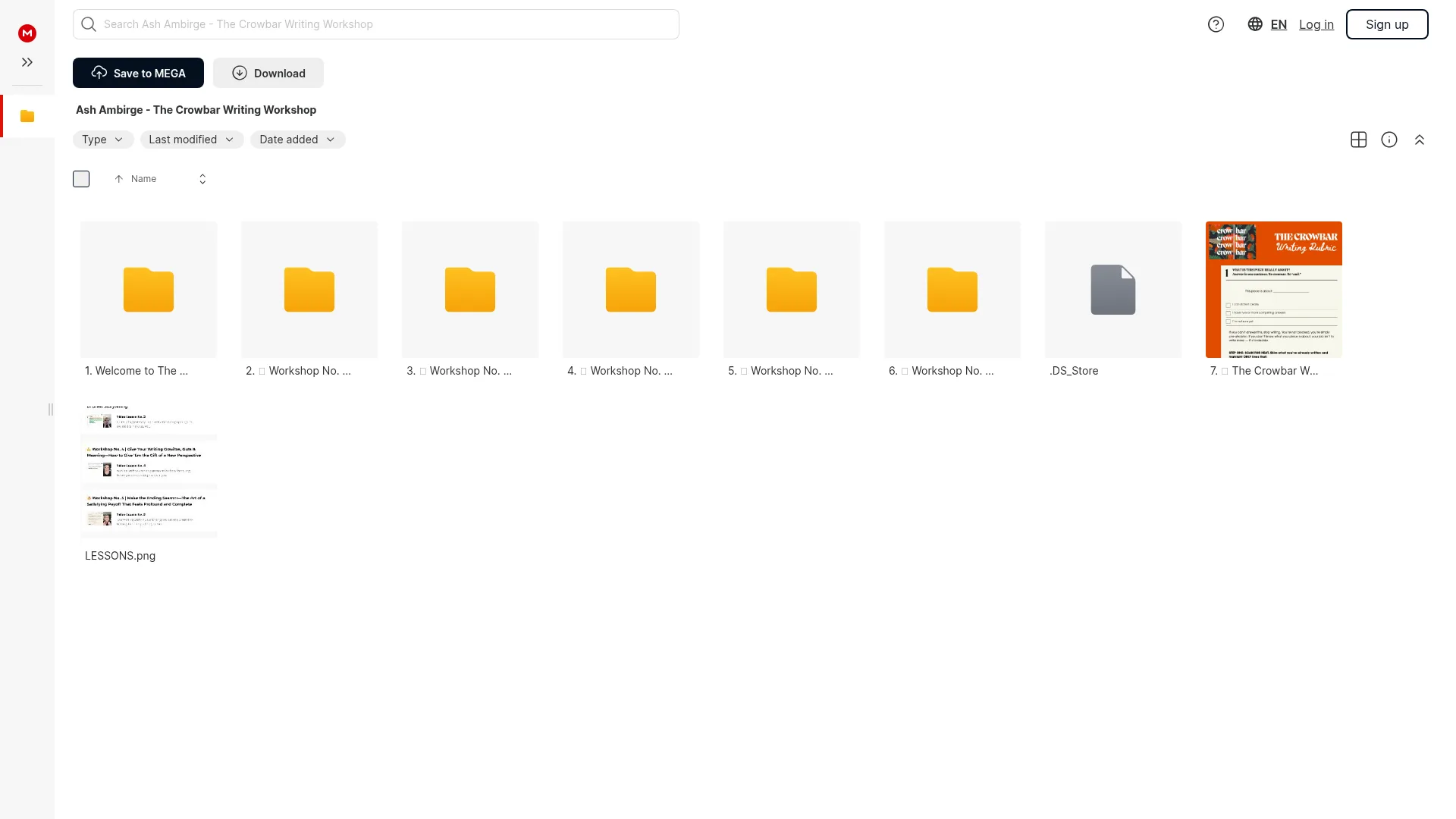The height and width of the screenshot is (819, 1456).
Task: Click the Log in link
Action: click(x=1316, y=24)
